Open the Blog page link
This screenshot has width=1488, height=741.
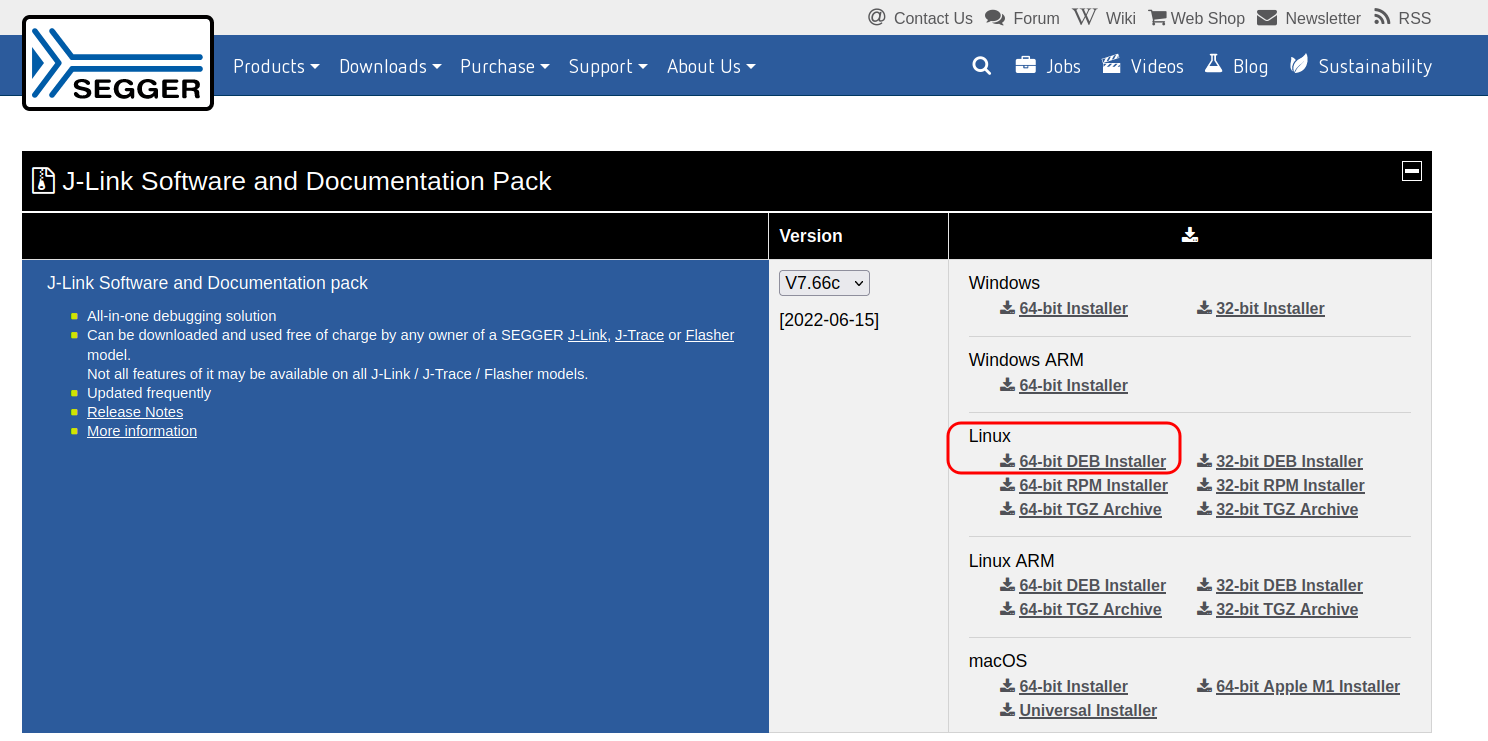click(1250, 66)
